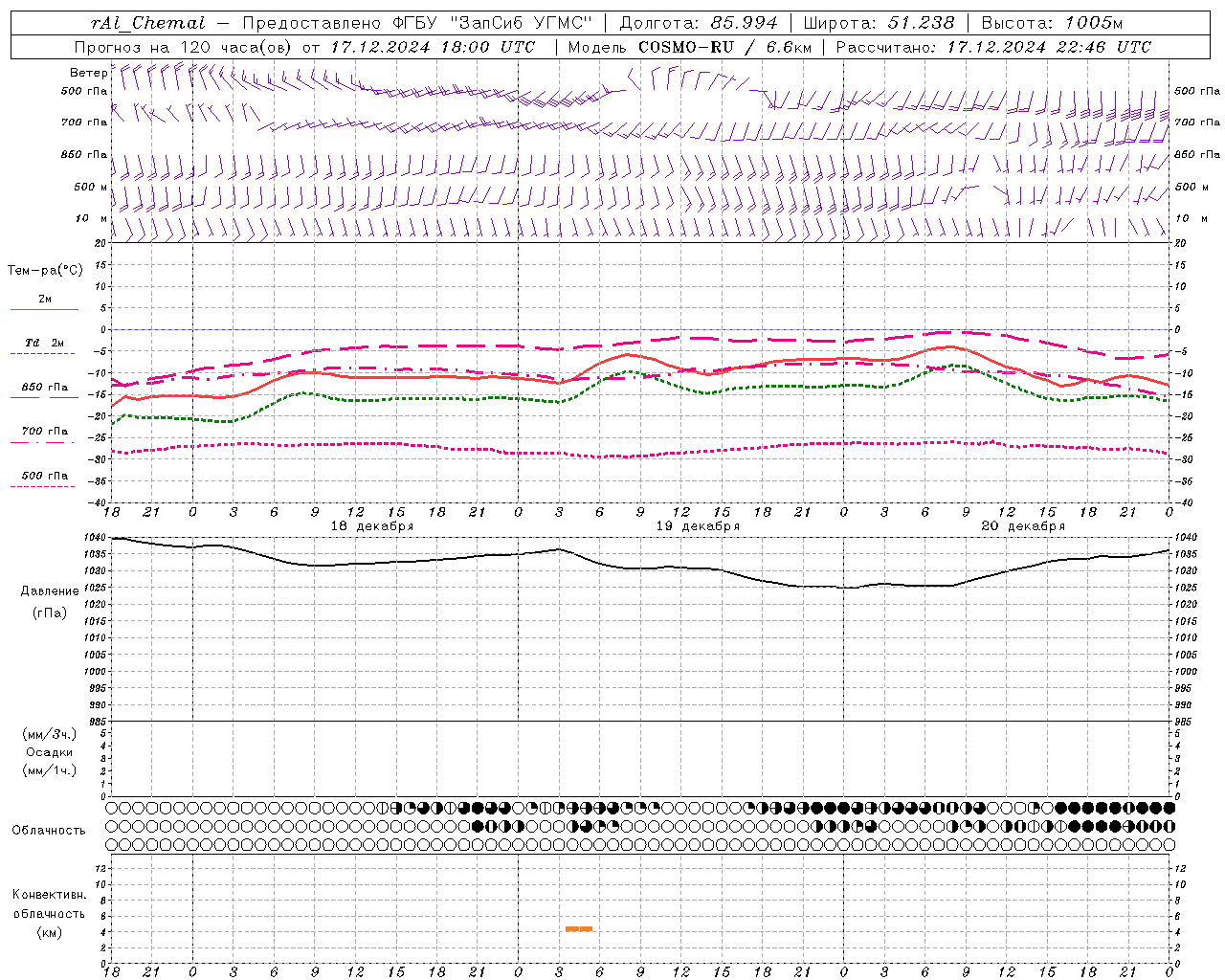The image size is (1225, 980).
Task: Click the 'Давление' pressure panel label
Action: coord(50,591)
